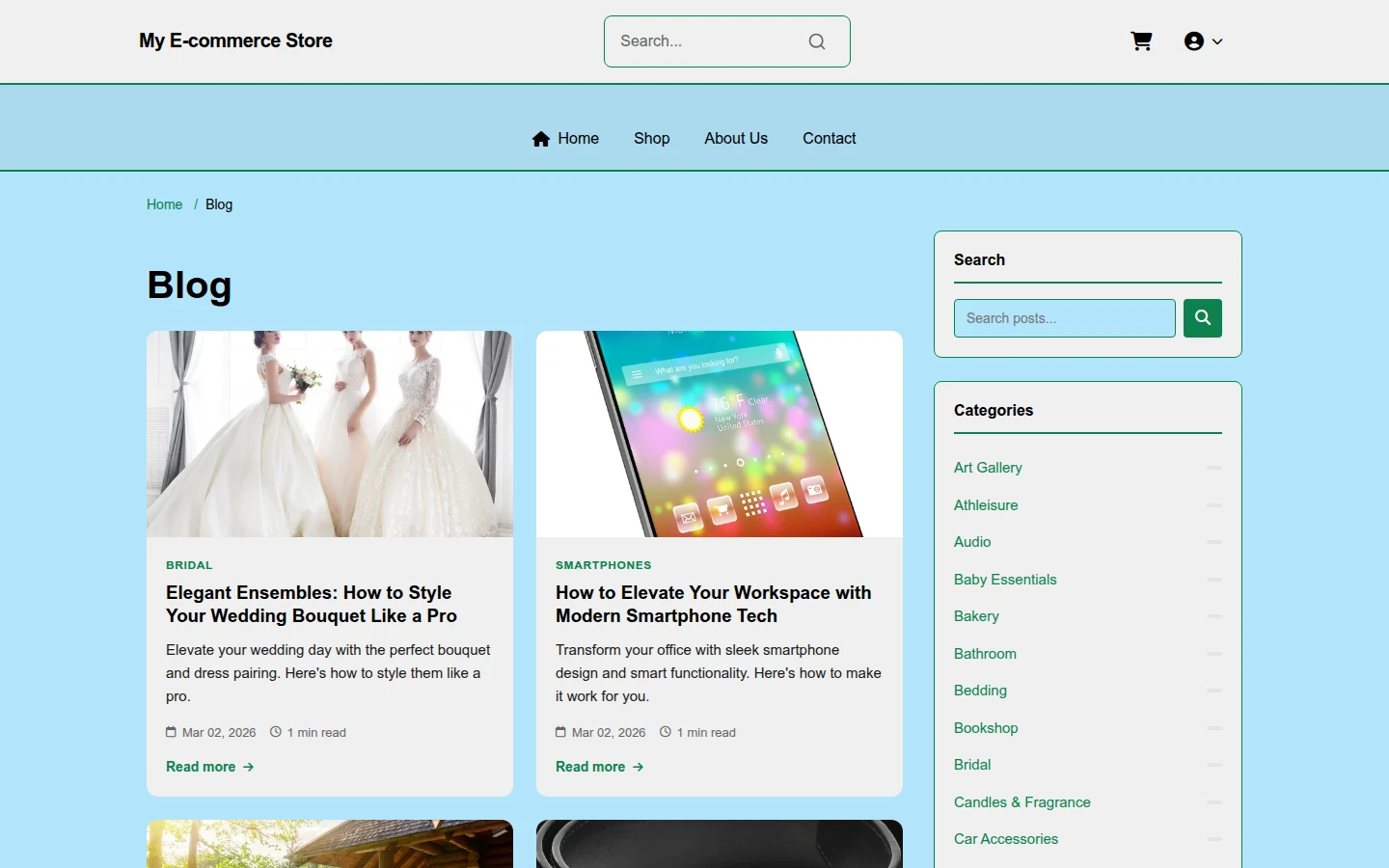The width and height of the screenshot is (1389, 868).
Task: Click the header search magnifier icon
Action: pos(817,41)
